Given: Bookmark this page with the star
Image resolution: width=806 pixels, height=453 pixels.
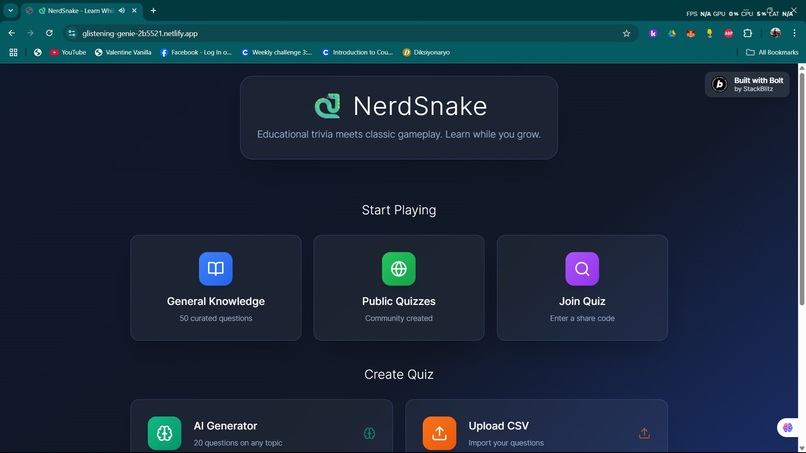Looking at the screenshot, I should pos(626,33).
